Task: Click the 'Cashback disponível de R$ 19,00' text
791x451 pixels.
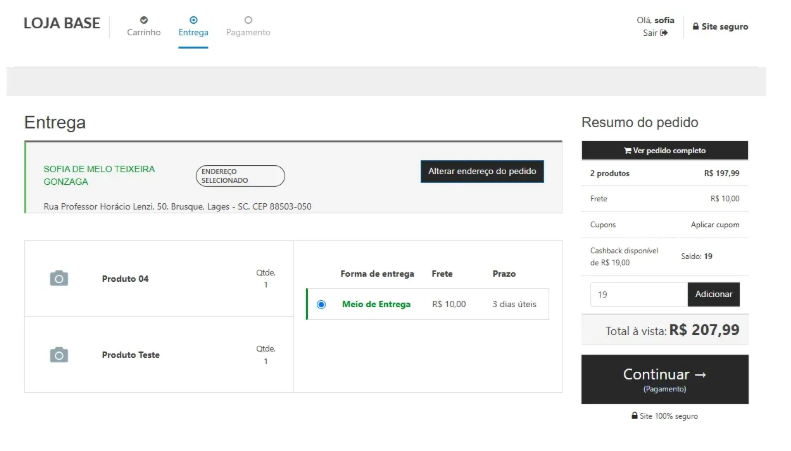Action: [624, 256]
